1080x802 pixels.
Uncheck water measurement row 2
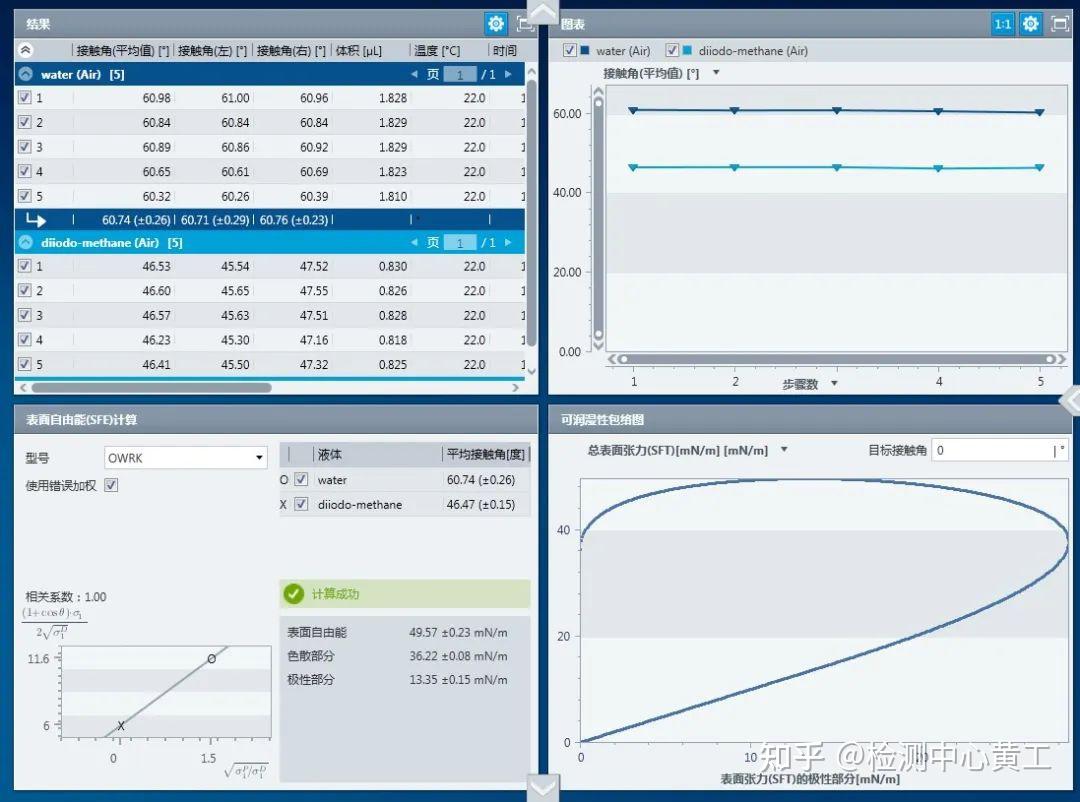point(25,122)
